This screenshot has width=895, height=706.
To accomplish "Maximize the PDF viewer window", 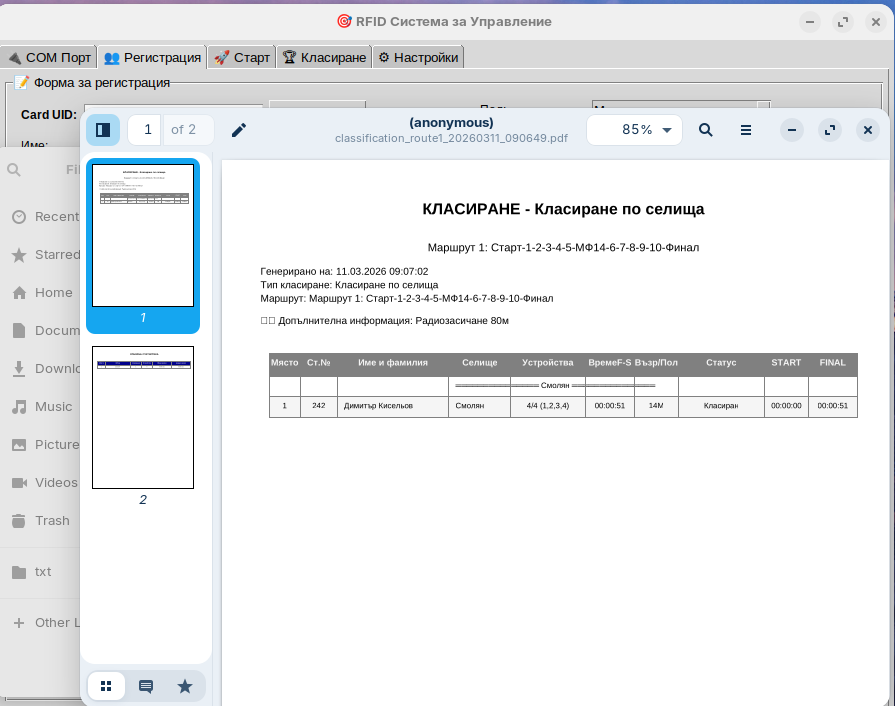I will coord(829,130).
